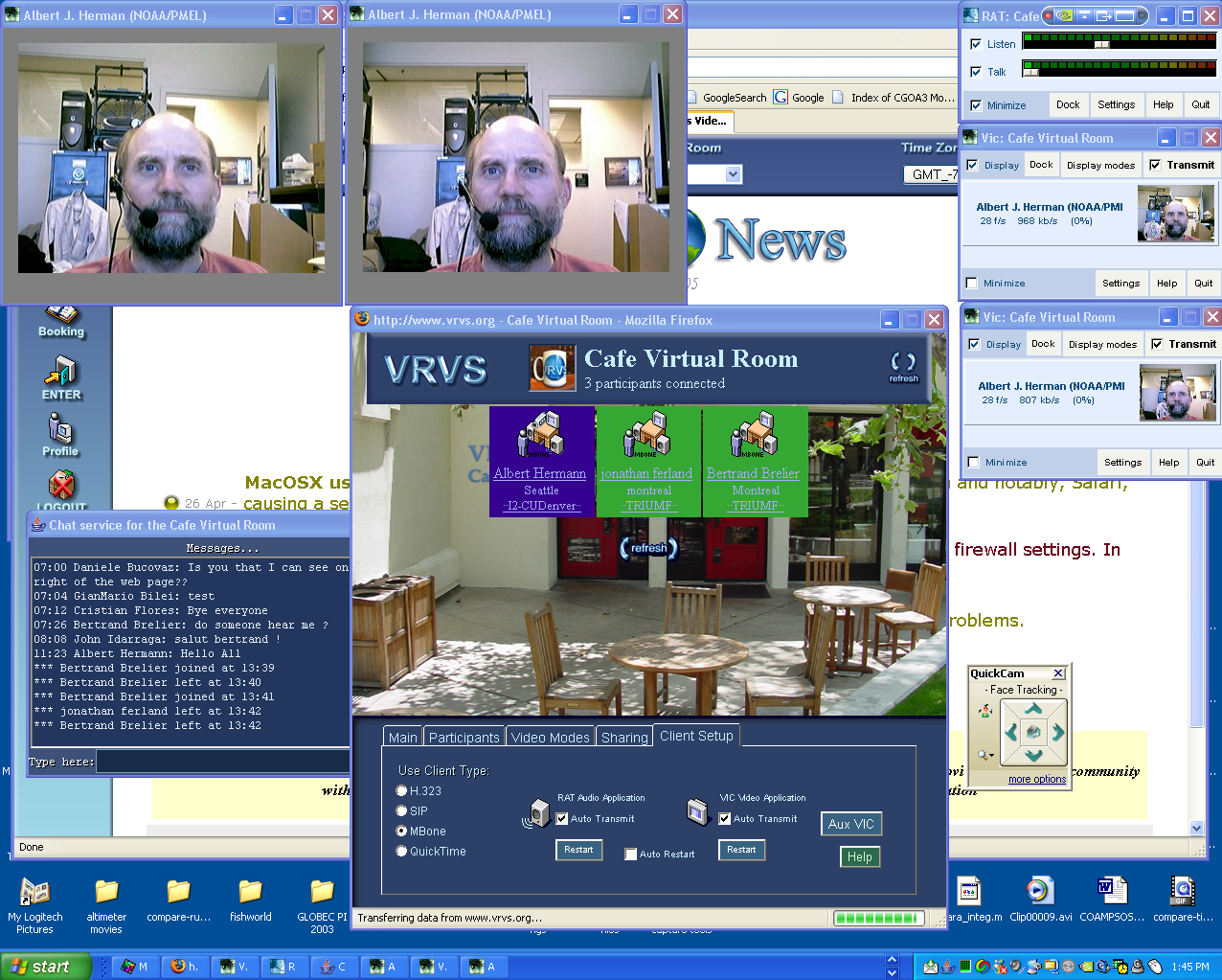Click the VIC Video Application icon
The image size is (1222, 980).
(x=698, y=811)
